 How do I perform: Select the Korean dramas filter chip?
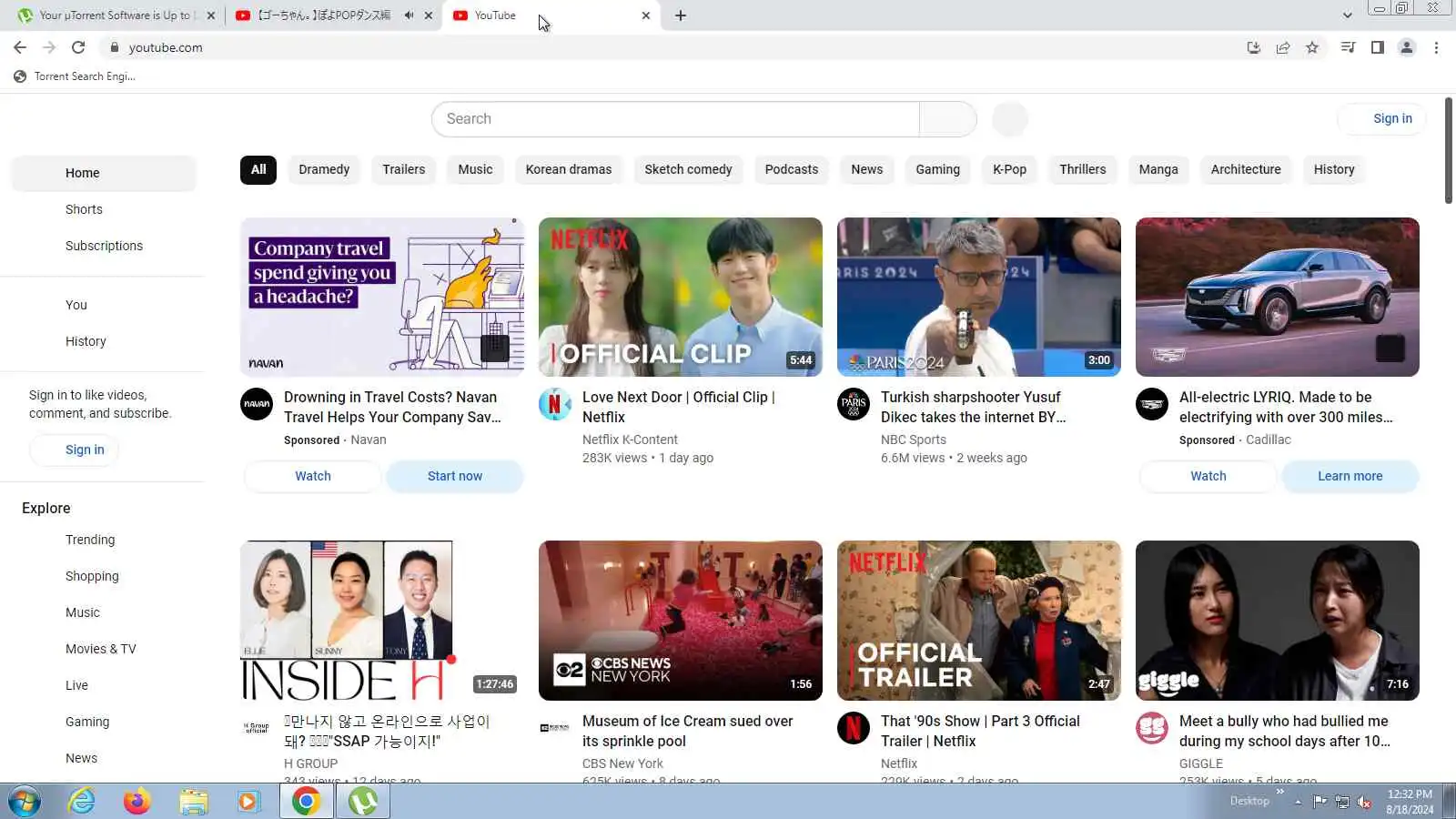tap(569, 169)
